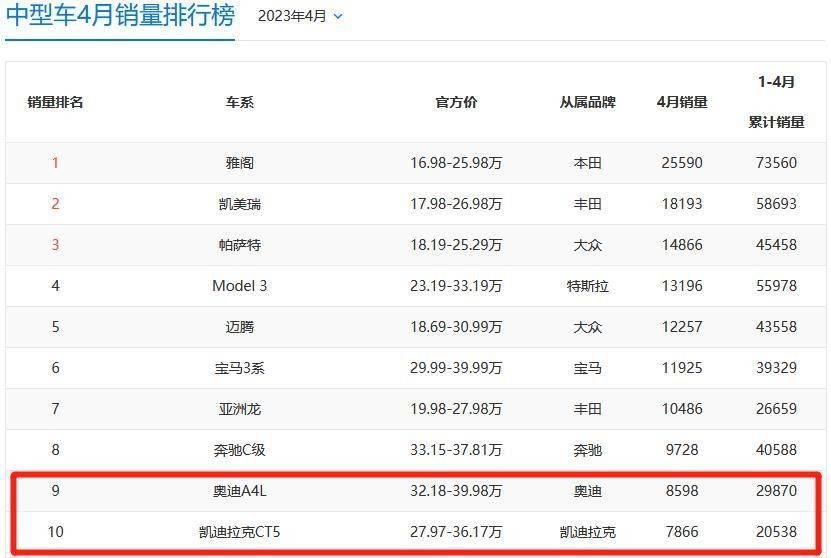Screen dimensions: 831x558
Task: Open the 奥迪A4L car series link
Action: click(240, 491)
